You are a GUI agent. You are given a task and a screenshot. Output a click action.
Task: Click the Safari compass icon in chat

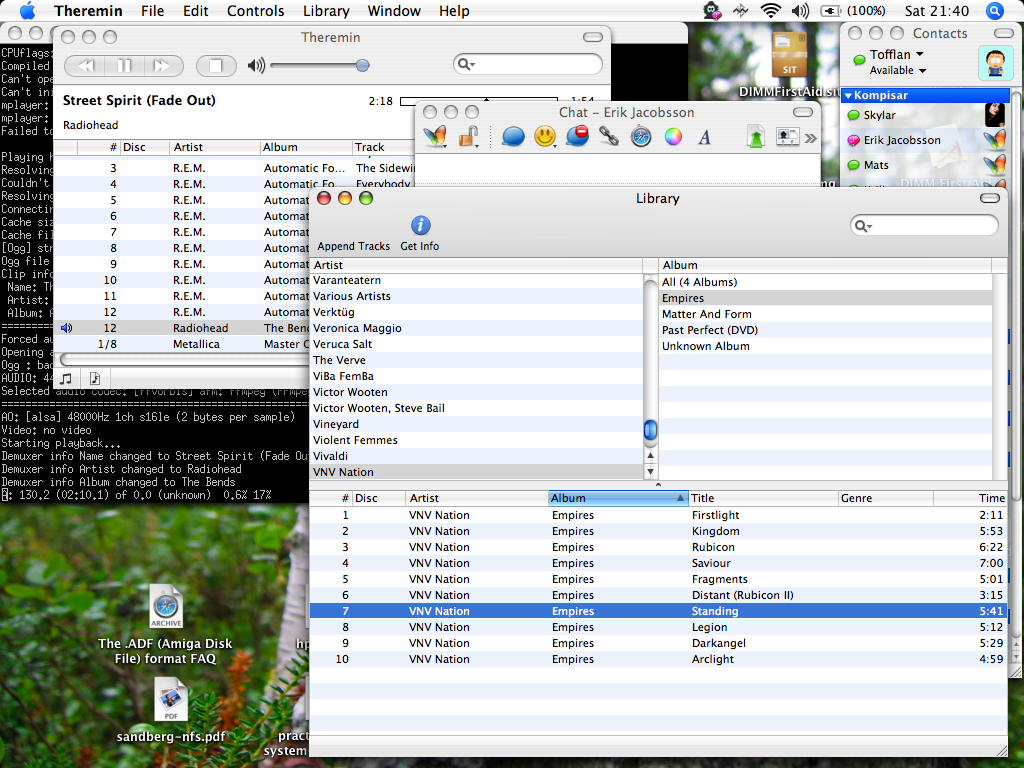pyautogui.click(x=641, y=137)
